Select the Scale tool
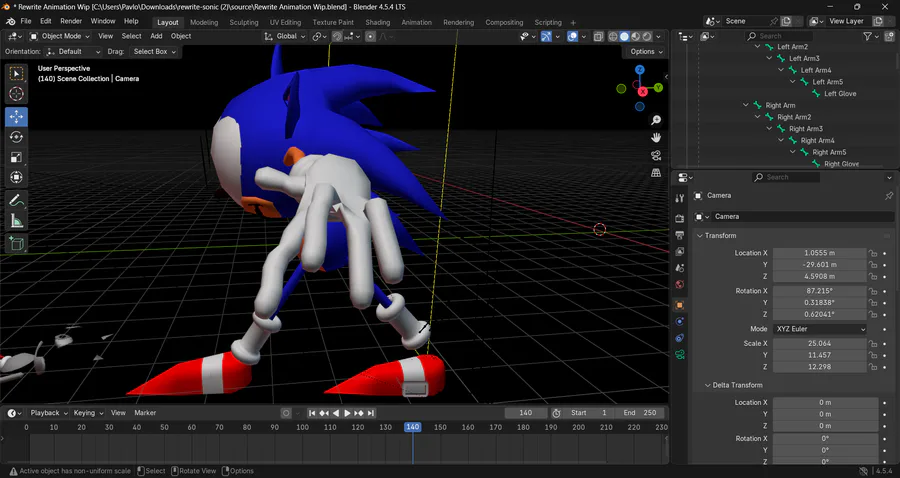 click(16, 157)
